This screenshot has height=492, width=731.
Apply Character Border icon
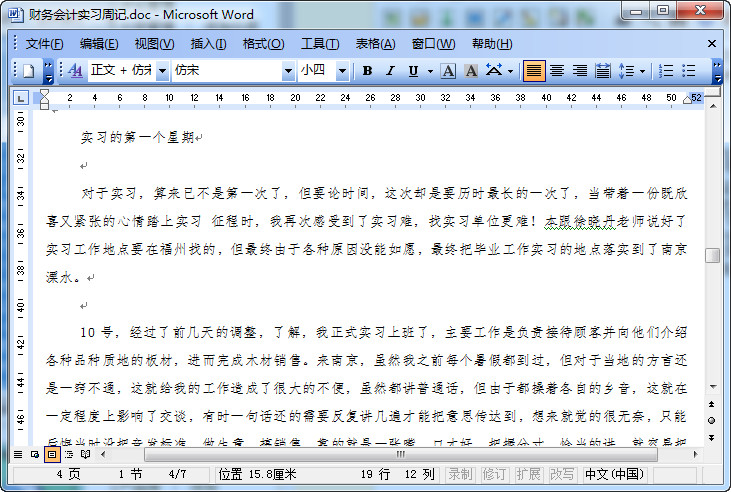(x=448, y=71)
